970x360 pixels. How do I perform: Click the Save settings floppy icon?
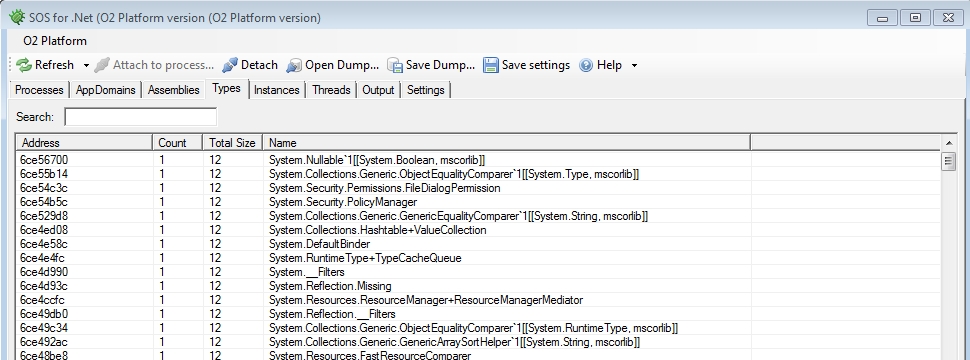491,65
